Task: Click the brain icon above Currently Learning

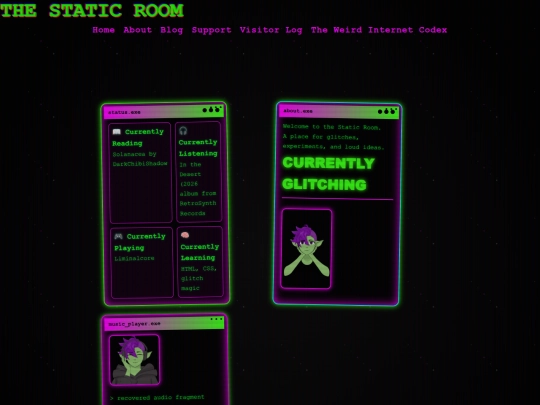Action: [185, 235]
